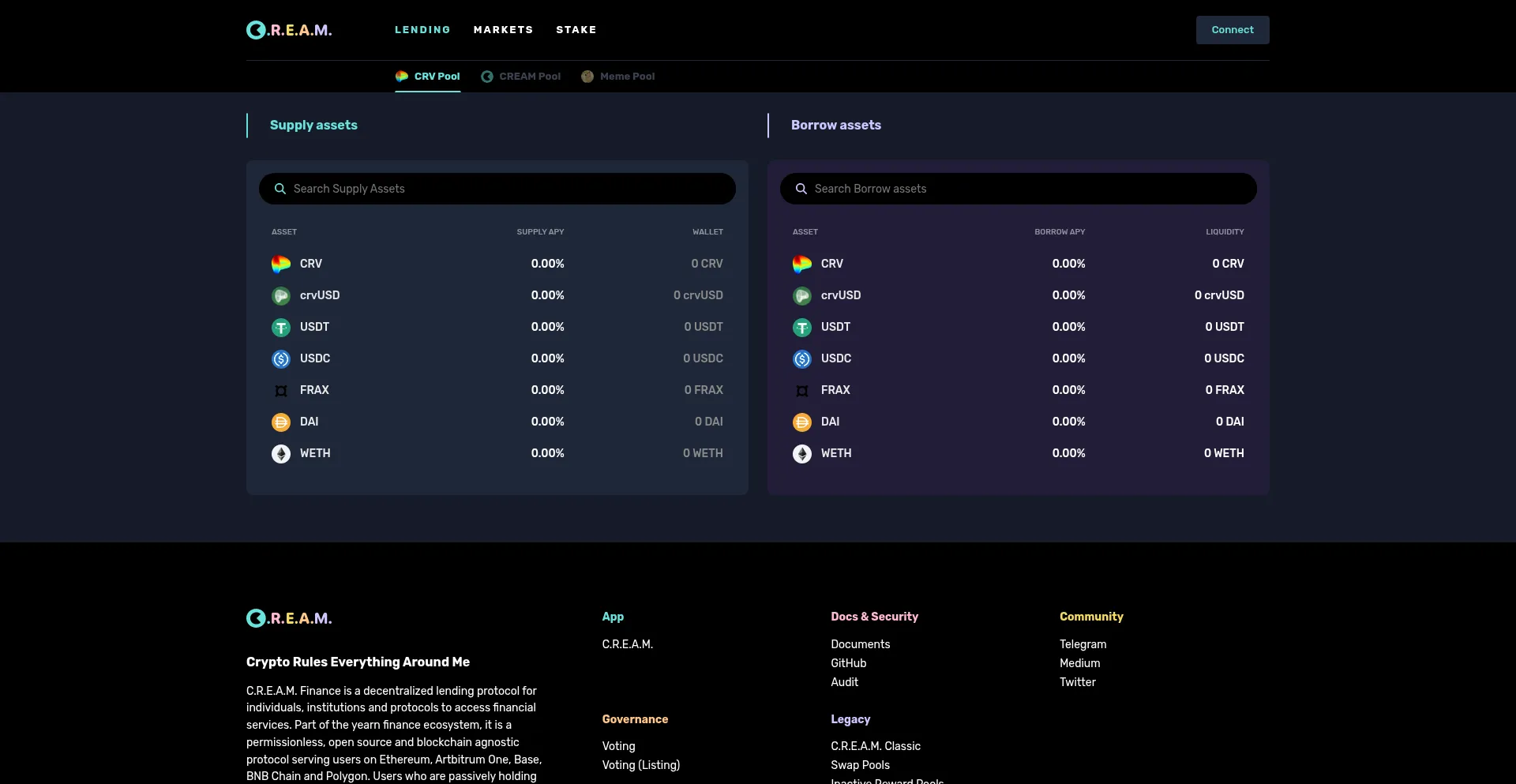Image resolution: width=1516 pixels, height=784 pixels.
Task: Click the borrow search magnifier icon
Action: 801,189
